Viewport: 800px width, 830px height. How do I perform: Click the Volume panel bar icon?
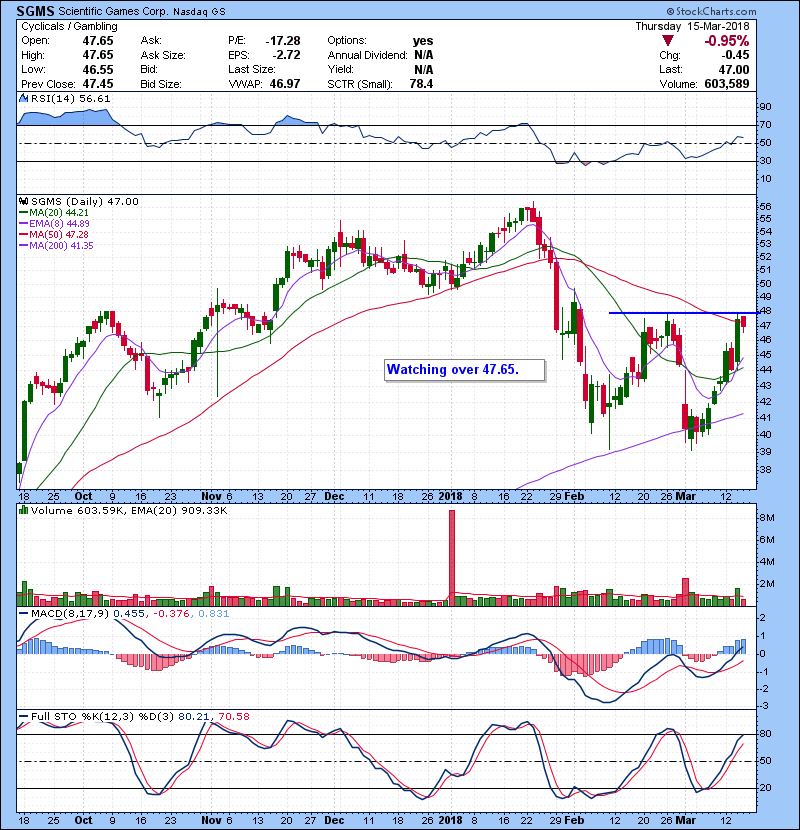(x=23, y=511)
